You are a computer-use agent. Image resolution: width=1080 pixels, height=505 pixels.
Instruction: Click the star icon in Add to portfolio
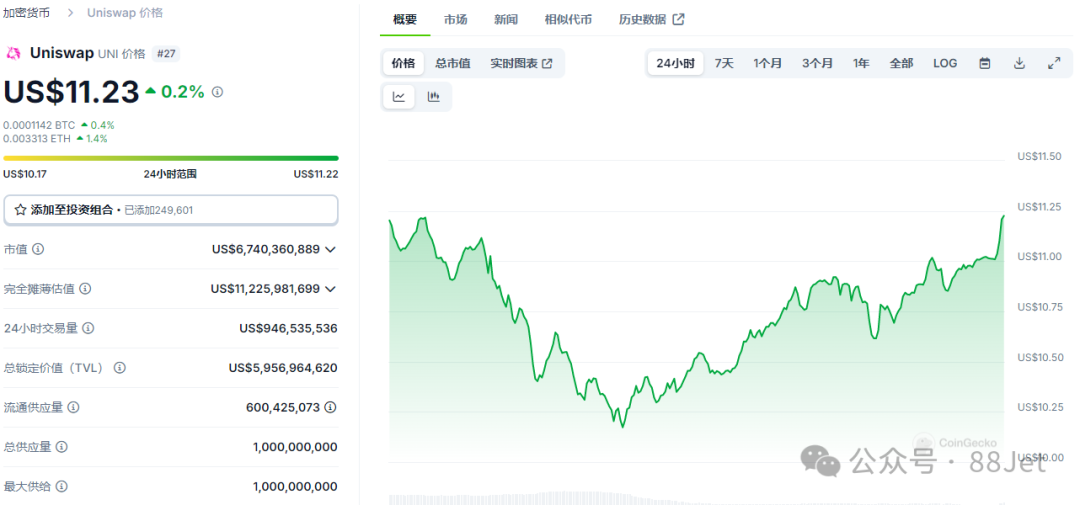(21, 210)
